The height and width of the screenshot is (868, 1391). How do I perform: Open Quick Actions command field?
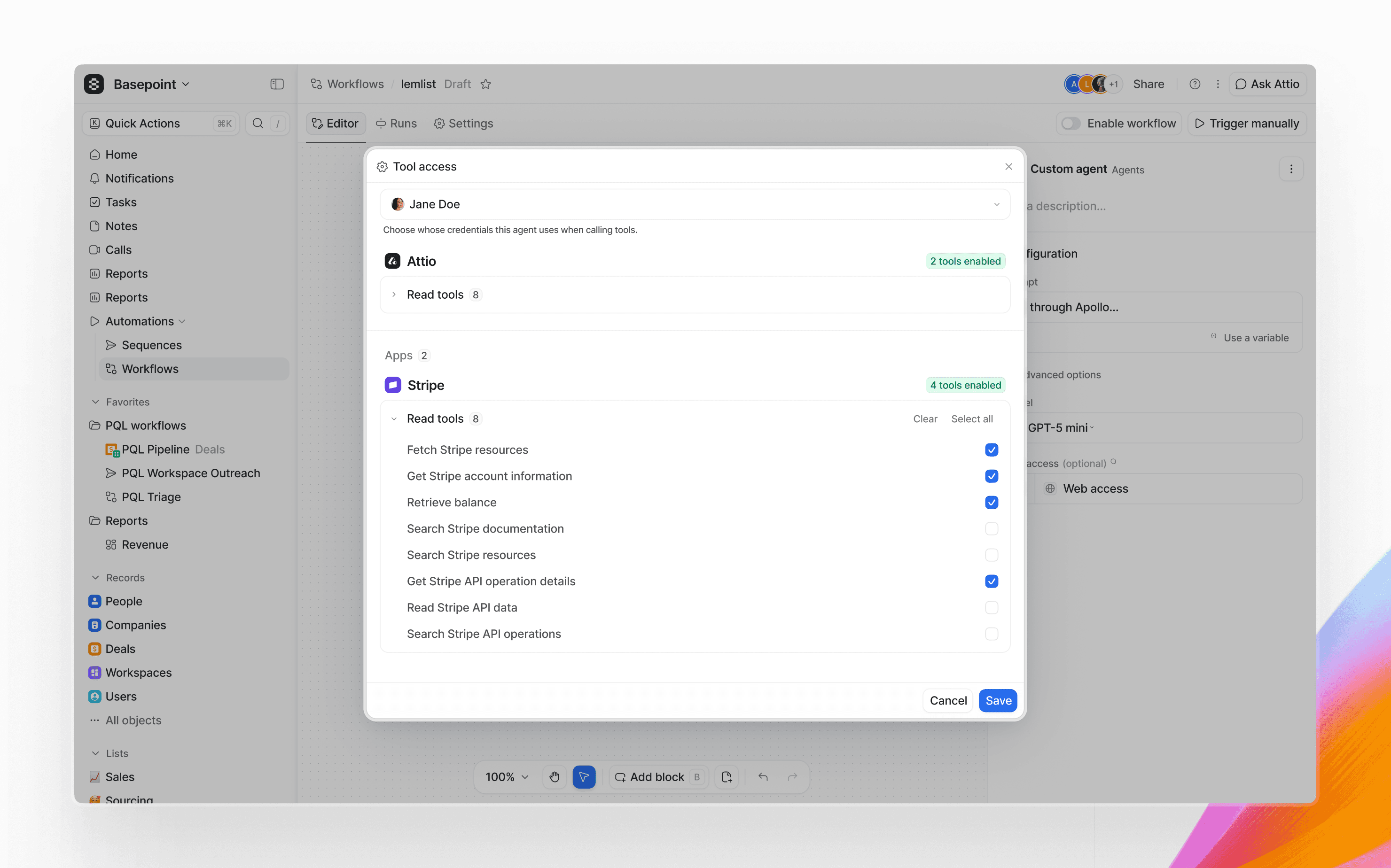coord(161,124)
